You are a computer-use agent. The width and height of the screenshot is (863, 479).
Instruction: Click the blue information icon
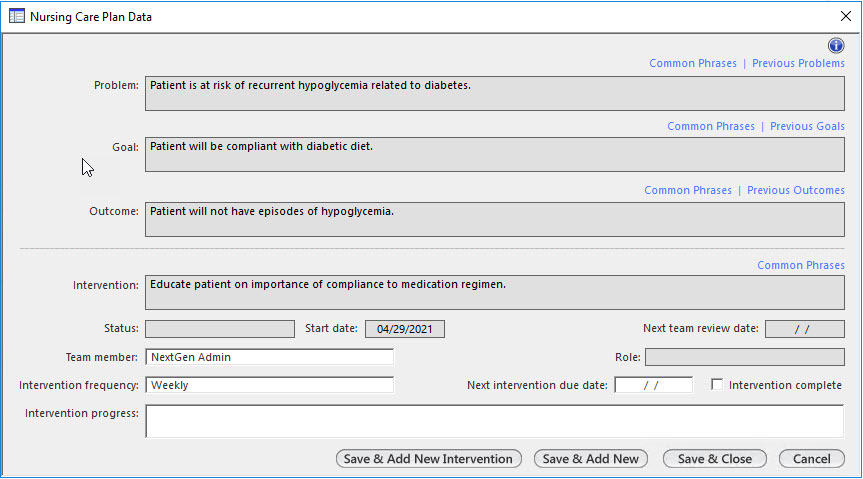(835, 45)
